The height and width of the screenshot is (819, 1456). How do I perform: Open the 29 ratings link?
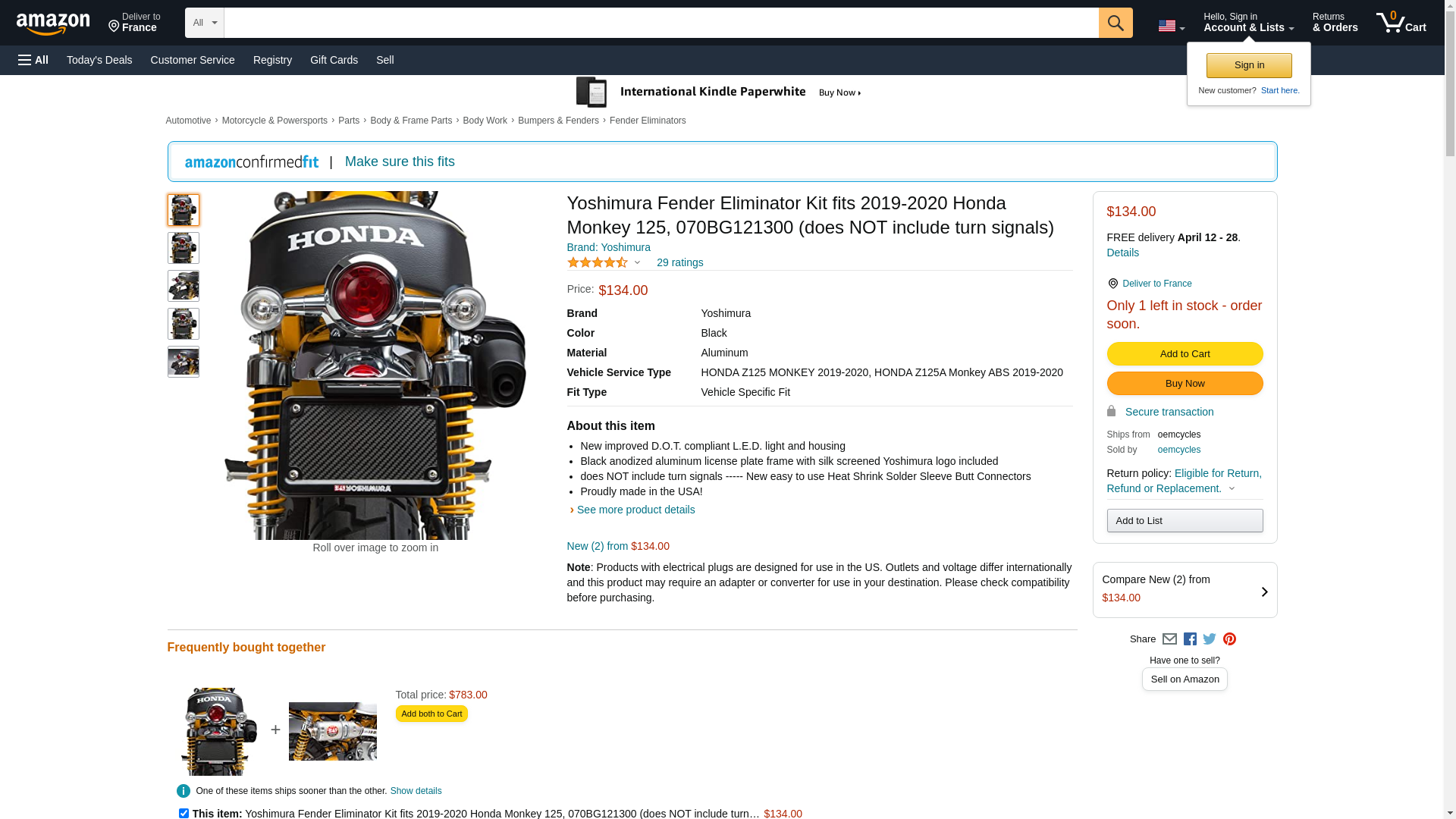pos(679,262)
